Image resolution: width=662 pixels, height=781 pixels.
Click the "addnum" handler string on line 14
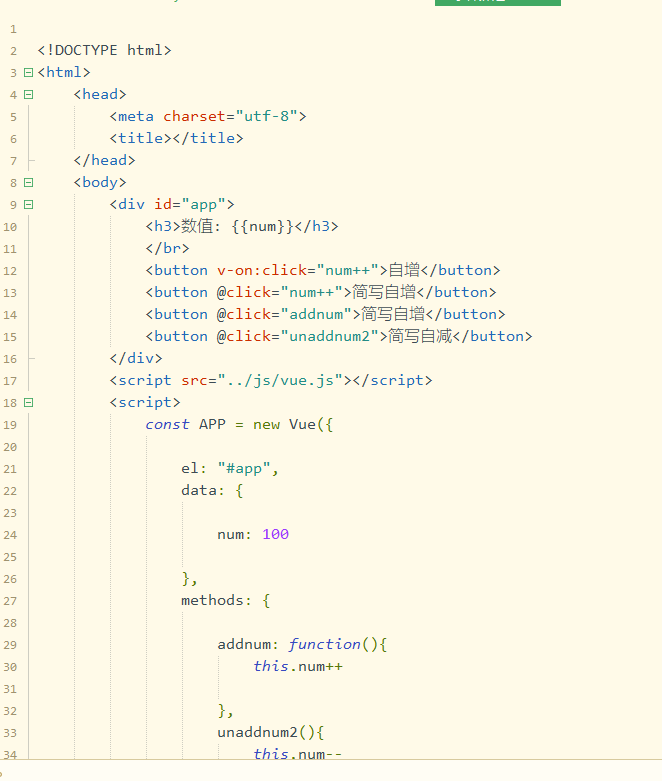point(316,314)
